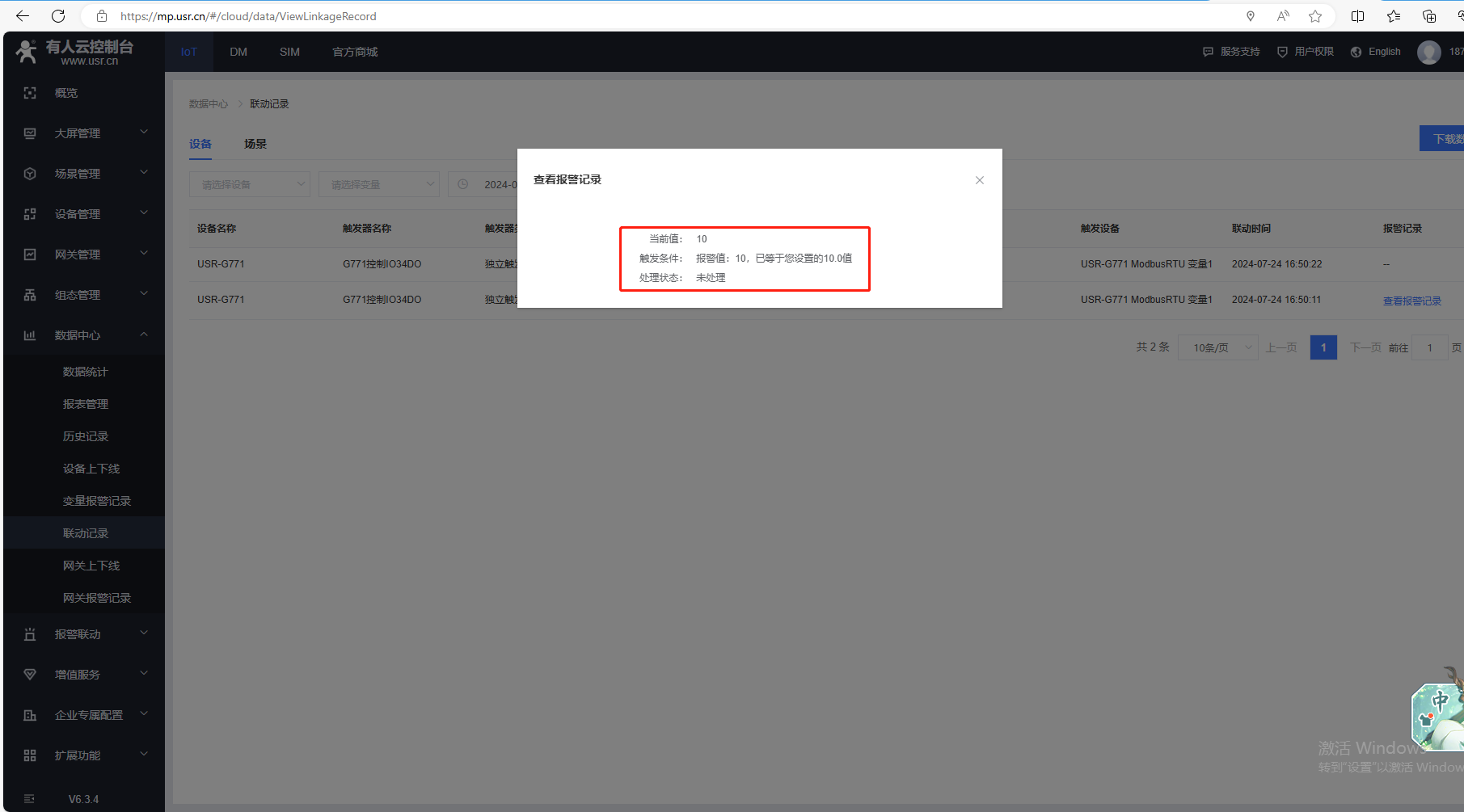Go to 下一页 in pagination
1464x812 pixels.
coord(1365,347)
